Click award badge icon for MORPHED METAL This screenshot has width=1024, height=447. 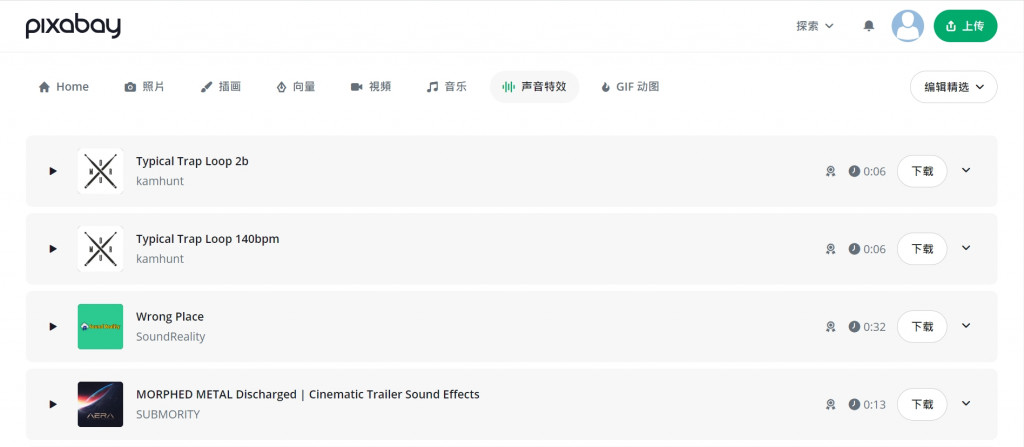click(x=830, y=405)
